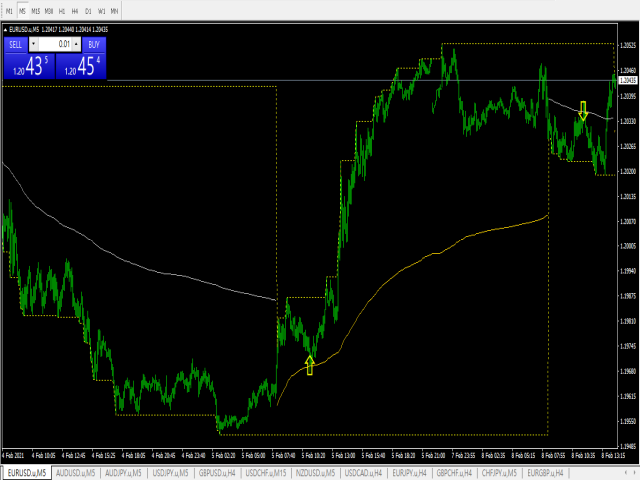Screen dimensions: 640x480
Task: Click the sell price 1.20435 tile
Action: [29, 66]
